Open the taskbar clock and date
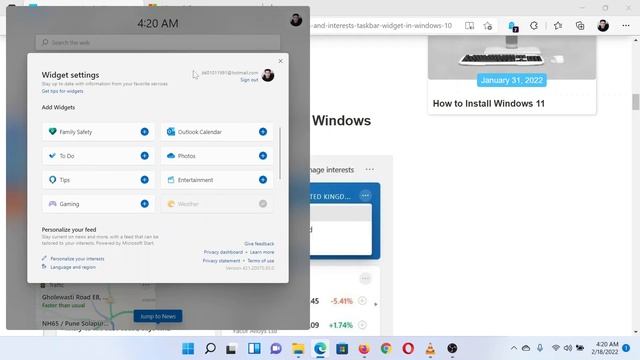The height and width of the screenshot is (360, 640). pyautogui.click(x=605, y=348)
